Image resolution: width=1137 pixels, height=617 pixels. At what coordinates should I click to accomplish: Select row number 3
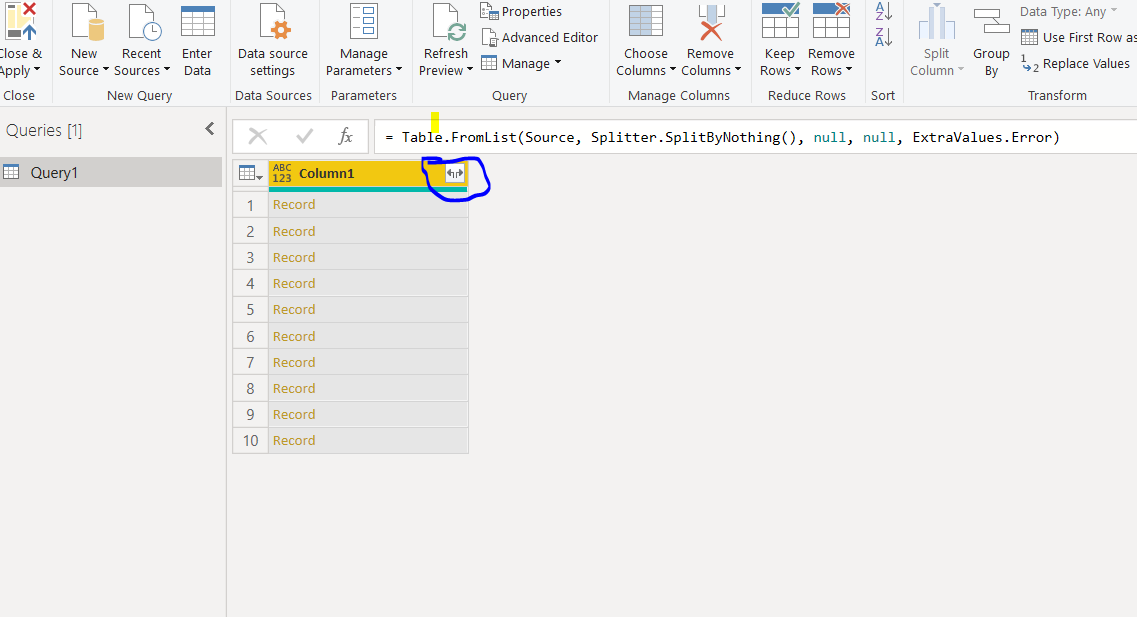coord(250,257)
